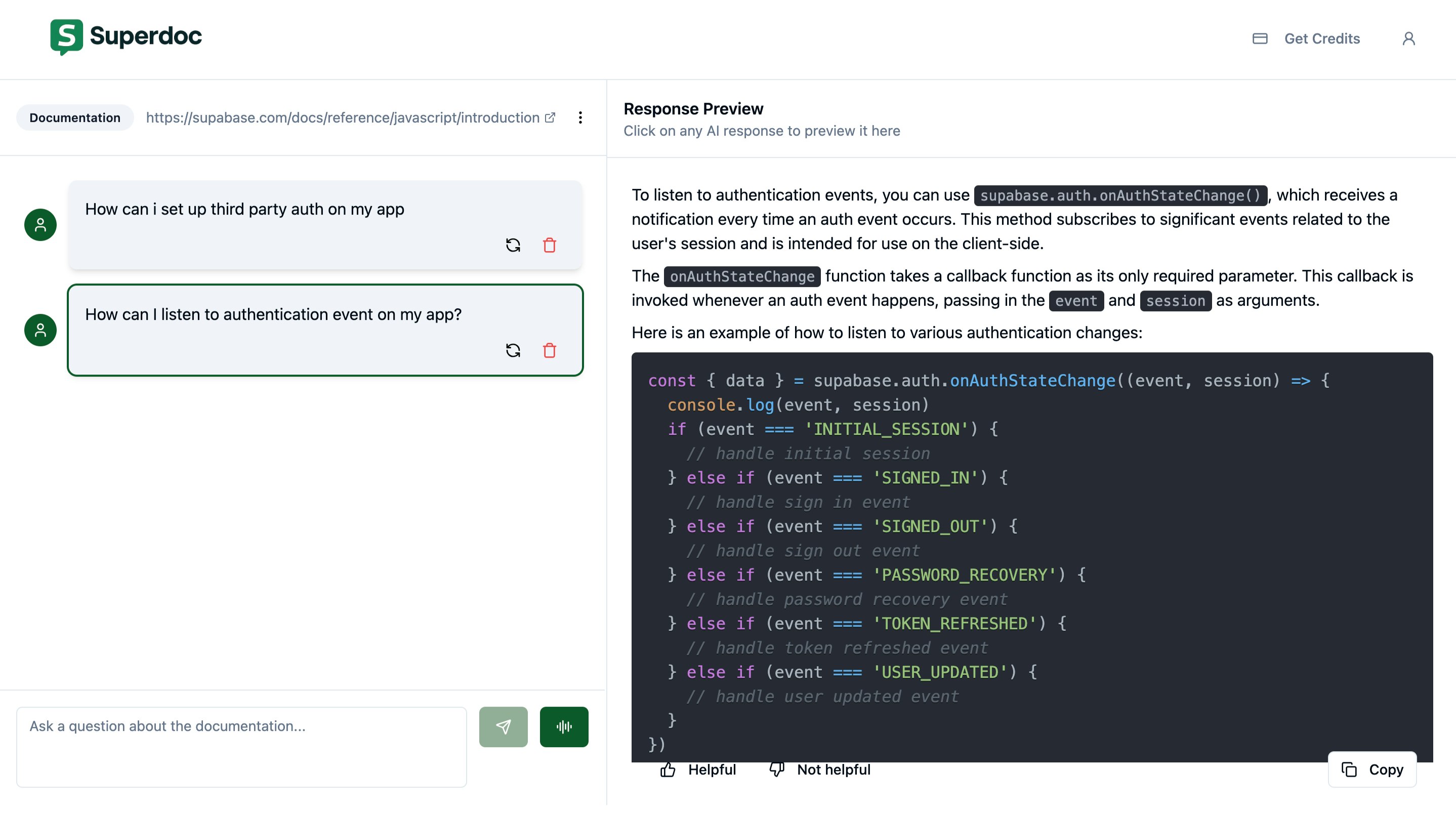This screenshot has height=813, width=1456.
Task: Delete the authentication event question
Action: click(550, 350)
